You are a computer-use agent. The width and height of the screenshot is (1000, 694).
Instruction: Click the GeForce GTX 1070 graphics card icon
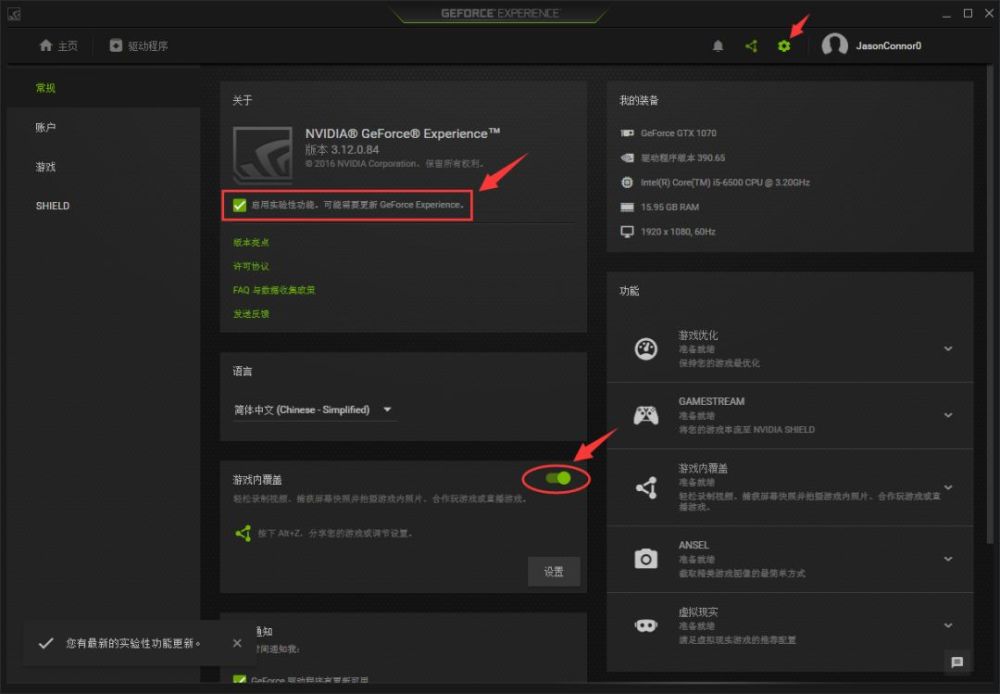click(x=627, y=133)
